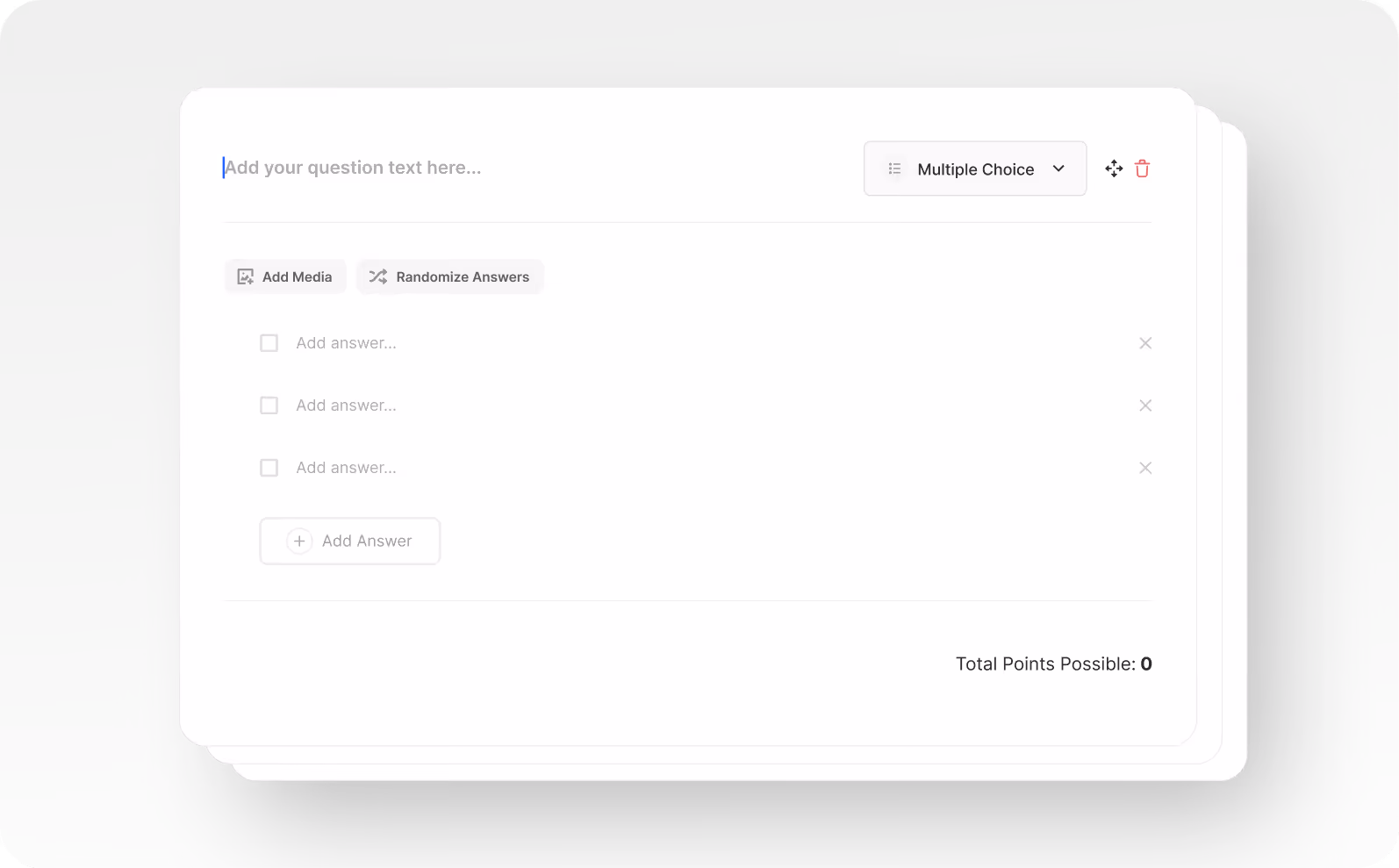Remove the second answer with its X icon
Viewport: 1399px width, 868px height.
point(1145,405)
